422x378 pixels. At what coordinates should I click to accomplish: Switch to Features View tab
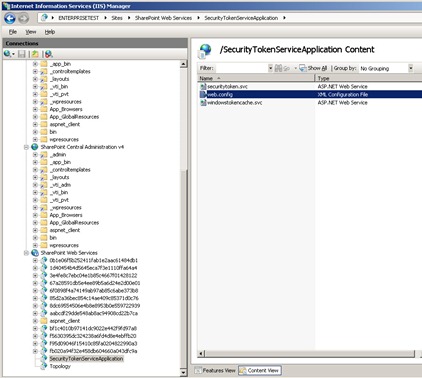215,370
